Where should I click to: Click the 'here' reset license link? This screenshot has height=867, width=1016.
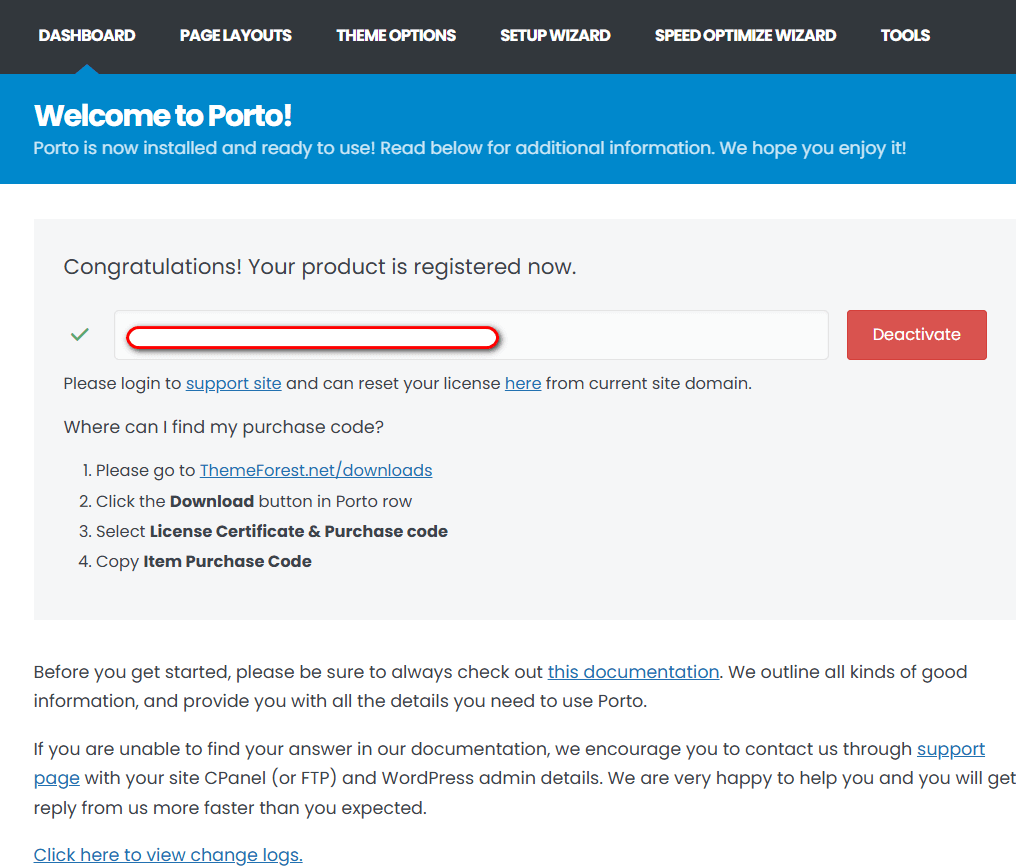pyautogui.click(x=523, y=384)
